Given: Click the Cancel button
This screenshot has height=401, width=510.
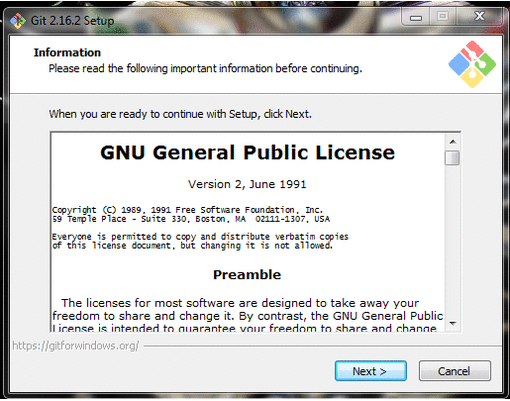Looking at the screenshot, I should click(x=455, y=371).
